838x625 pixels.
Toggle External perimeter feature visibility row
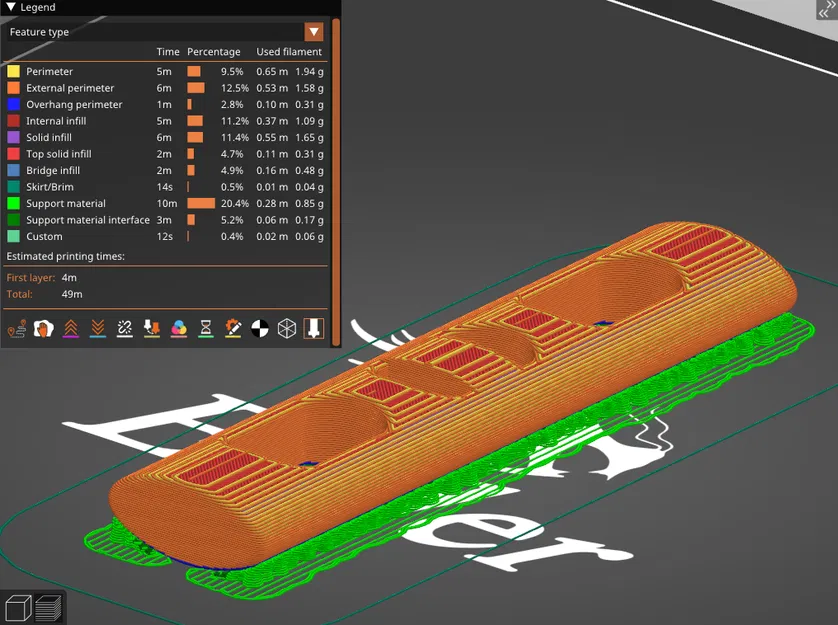(x=165, y=88)
